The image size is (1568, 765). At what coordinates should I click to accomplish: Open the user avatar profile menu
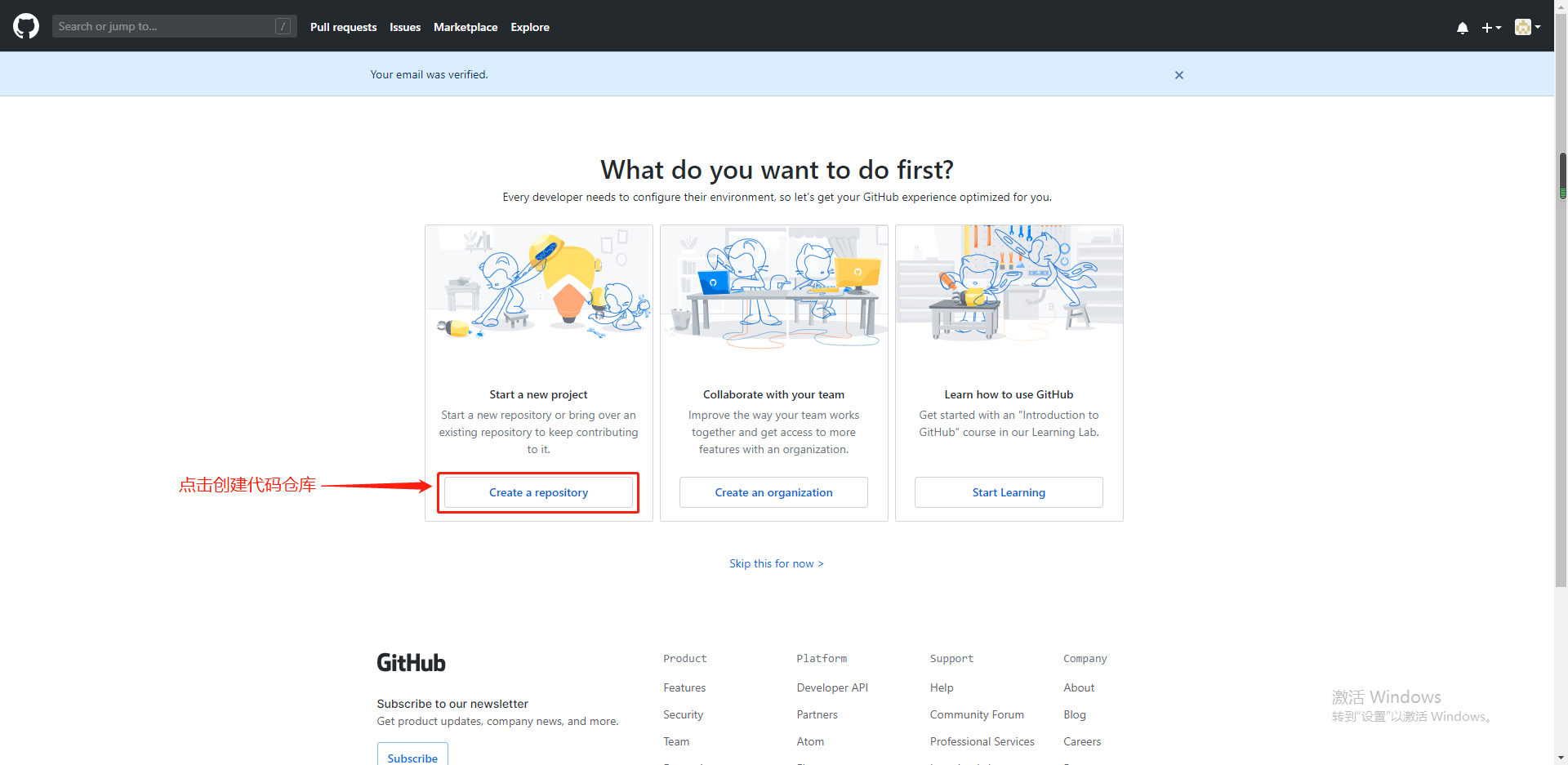coord(1526,27)
